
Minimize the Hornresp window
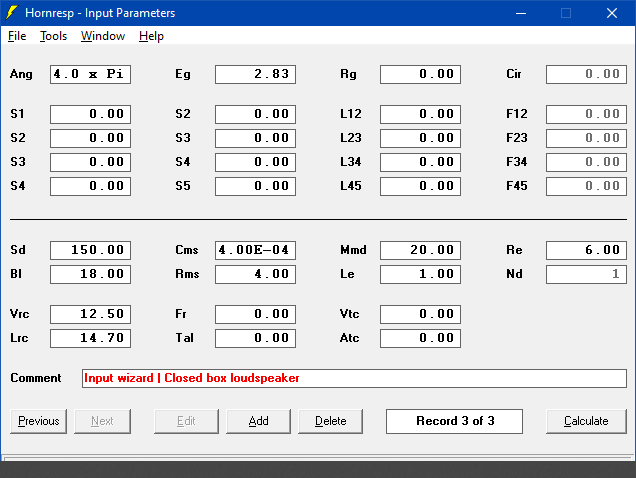coord(521,13)
